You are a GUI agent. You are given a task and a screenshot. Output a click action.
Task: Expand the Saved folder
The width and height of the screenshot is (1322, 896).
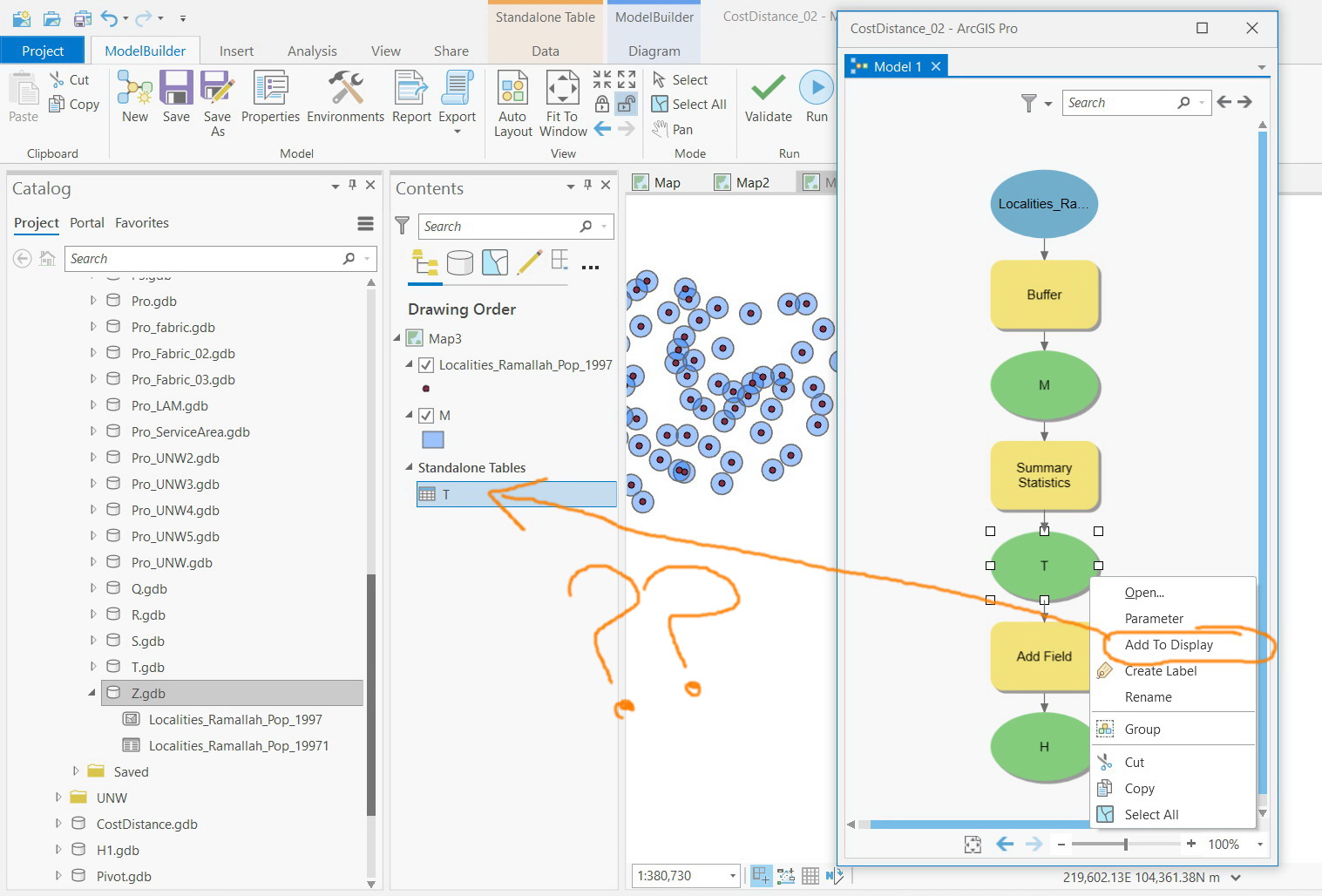pos(76,771)
